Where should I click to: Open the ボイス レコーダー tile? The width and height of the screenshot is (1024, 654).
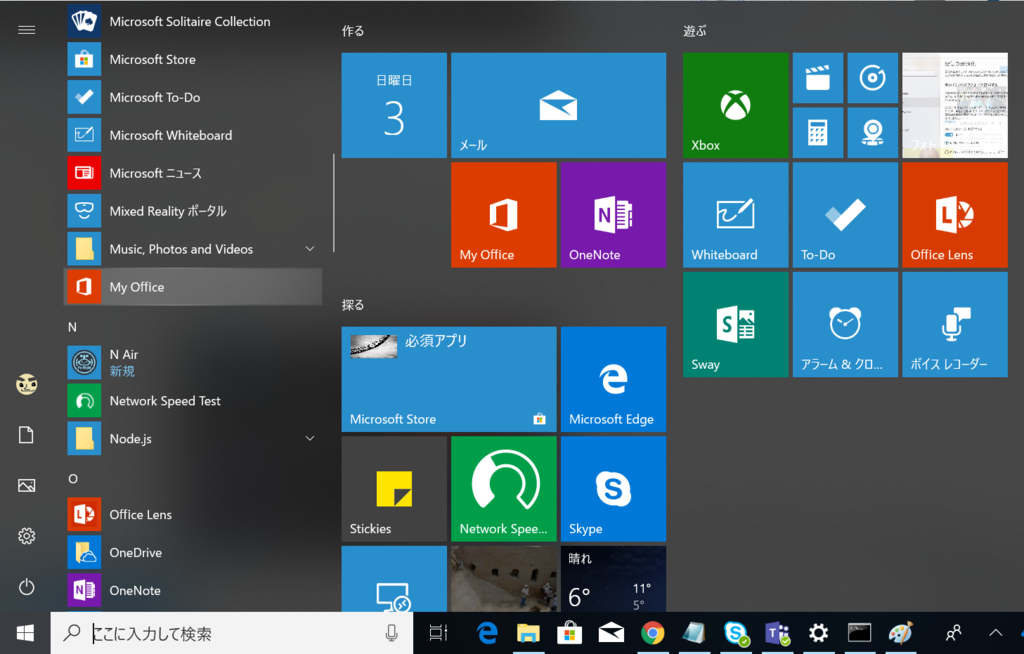click(x=955, y=325)
